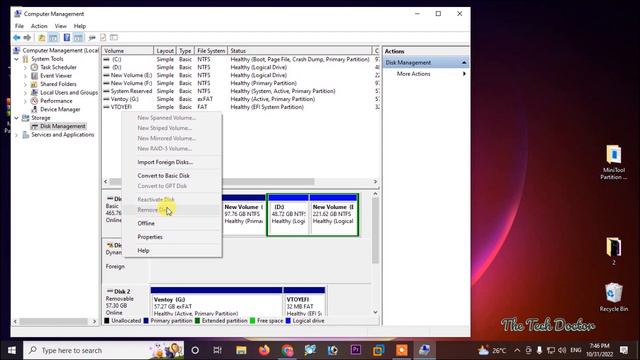Toggle the Show/Hide Console Tree toolbar icon

click(x=53, y=38)
